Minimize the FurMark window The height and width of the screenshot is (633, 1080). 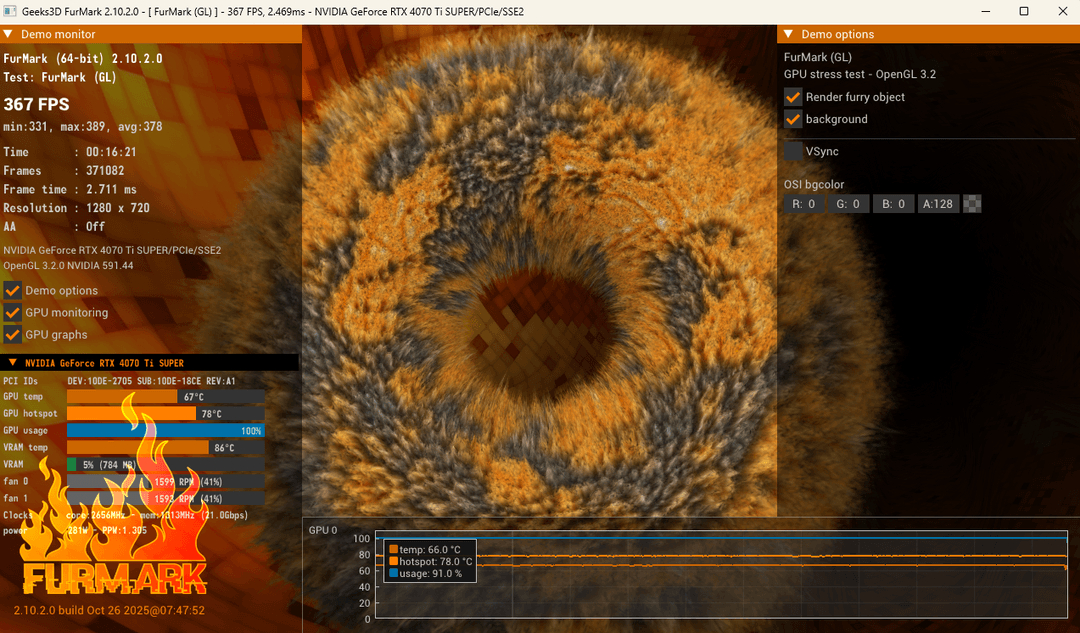click(978, 11)
